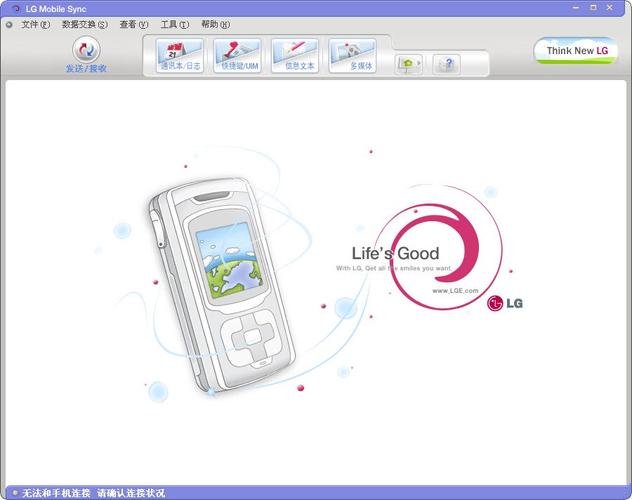Maximize the LG Mobile Sync window
632x500 pixels.
point(593,7)
